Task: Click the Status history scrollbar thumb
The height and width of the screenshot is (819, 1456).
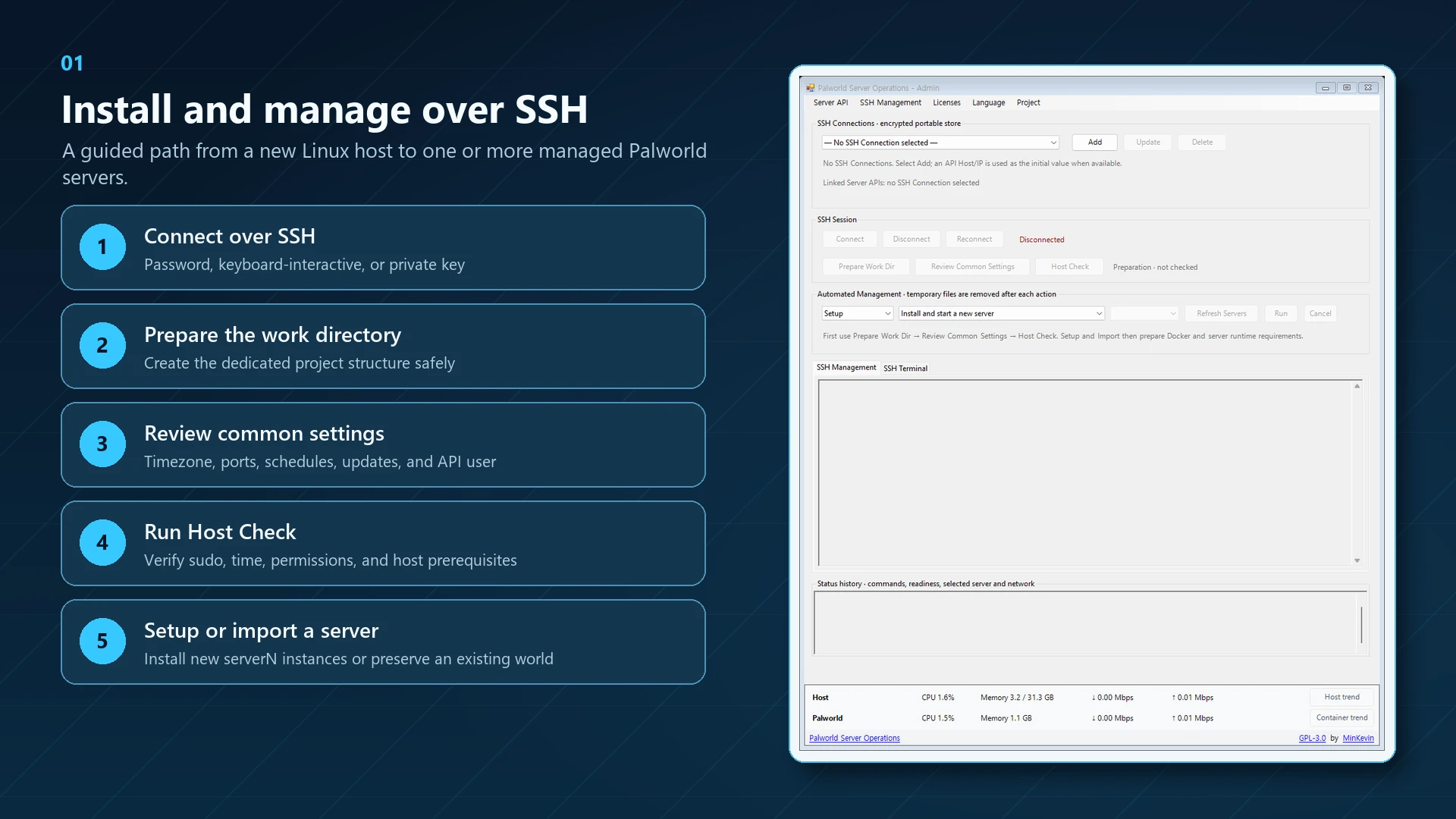Action: coord(1361,624)
